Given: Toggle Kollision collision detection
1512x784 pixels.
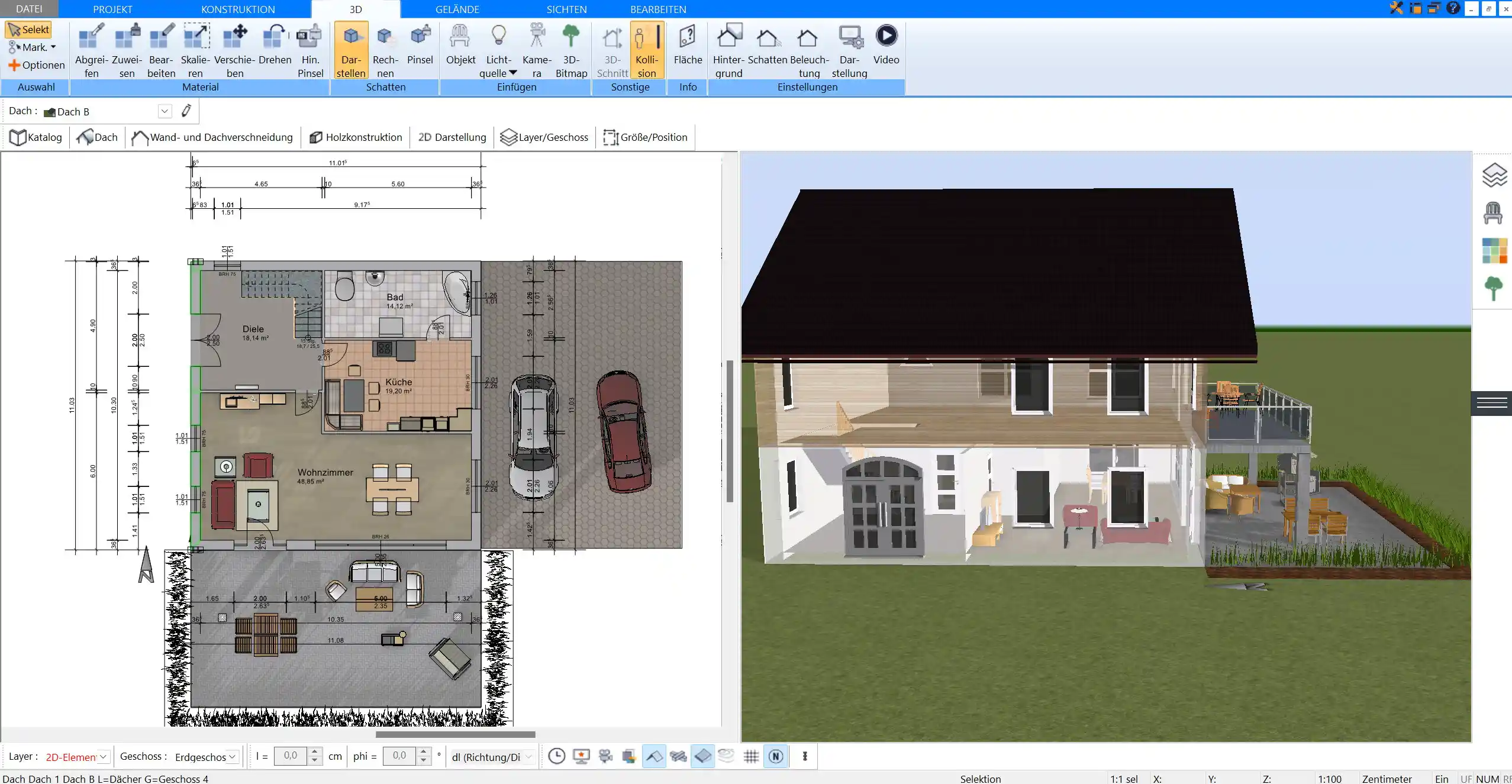Looking at the screenshot, I should pyautogui.click(x=647, y=50).
